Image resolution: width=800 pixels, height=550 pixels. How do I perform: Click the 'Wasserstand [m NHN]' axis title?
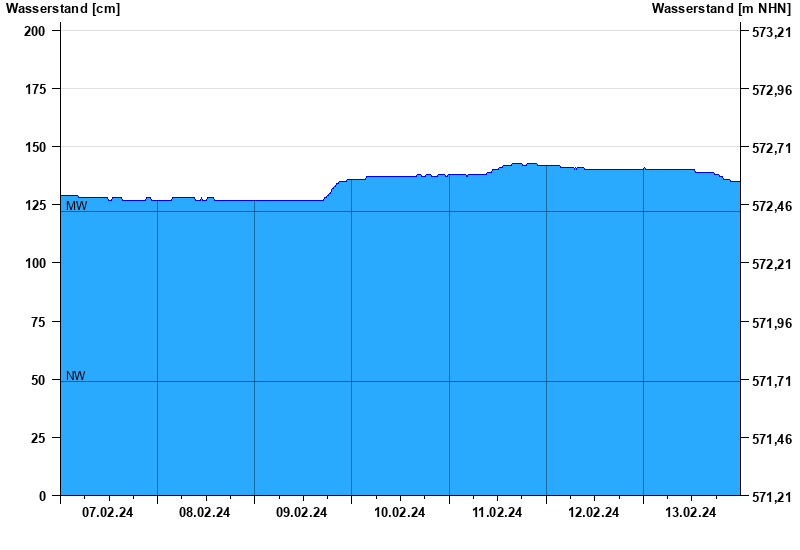721,9
